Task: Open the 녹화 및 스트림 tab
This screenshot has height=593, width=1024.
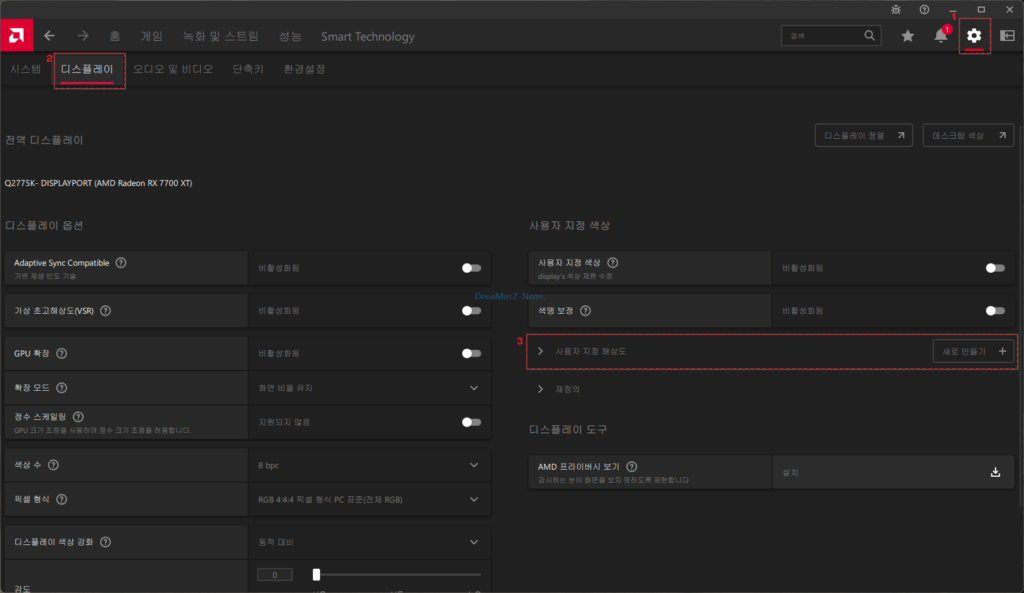Action: click(221, 37)
